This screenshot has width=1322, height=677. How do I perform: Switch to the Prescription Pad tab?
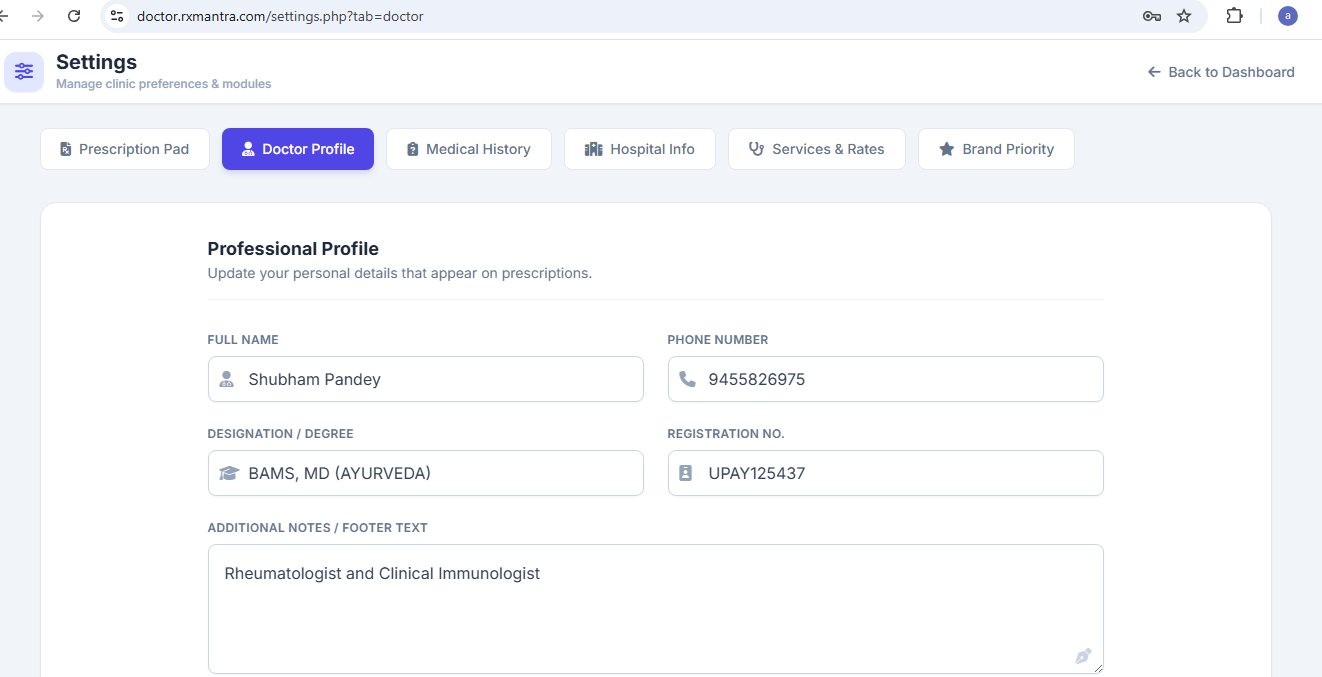[x=125, y=149]
